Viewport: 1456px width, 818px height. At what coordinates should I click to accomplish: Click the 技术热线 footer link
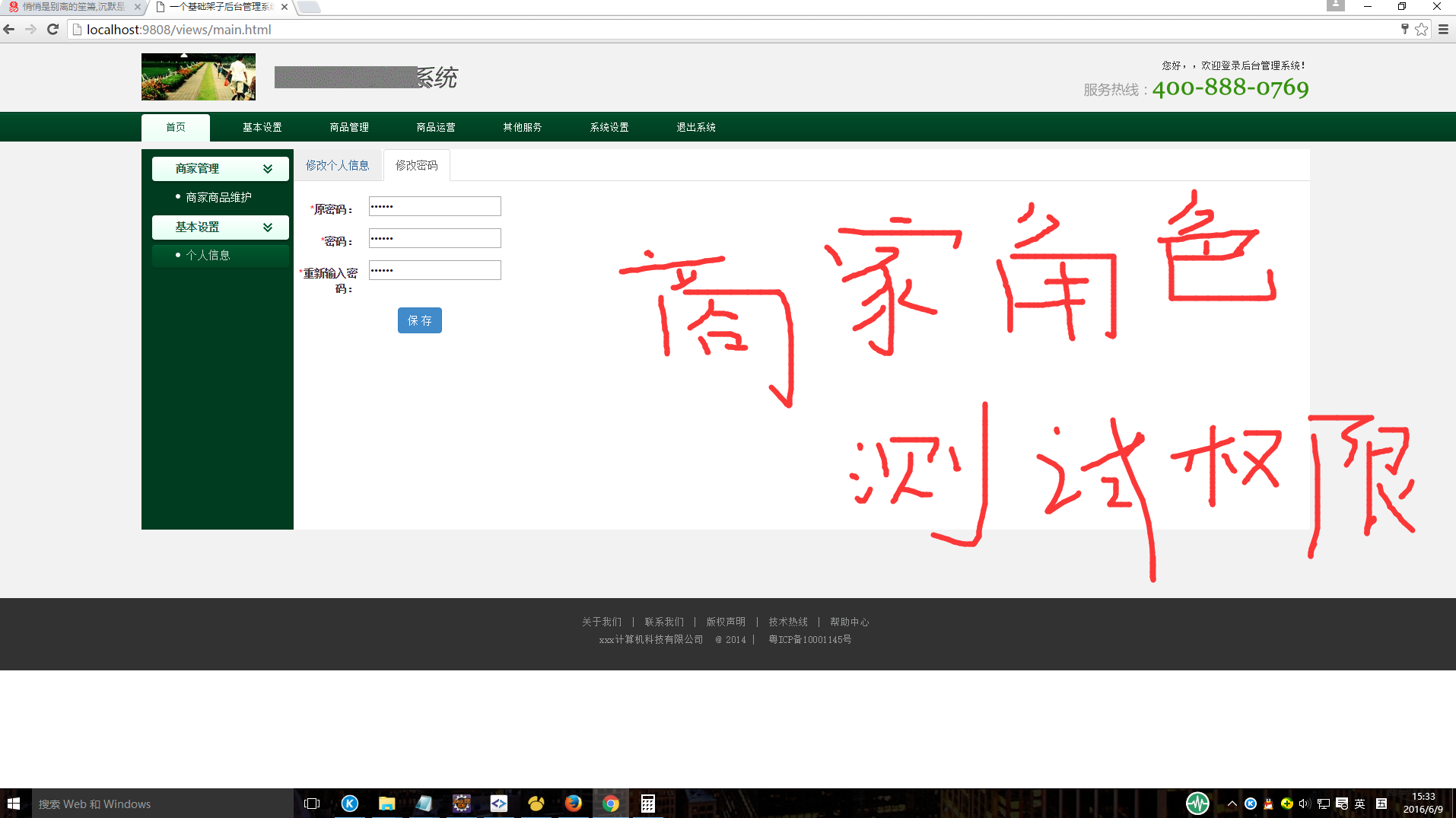788,622
